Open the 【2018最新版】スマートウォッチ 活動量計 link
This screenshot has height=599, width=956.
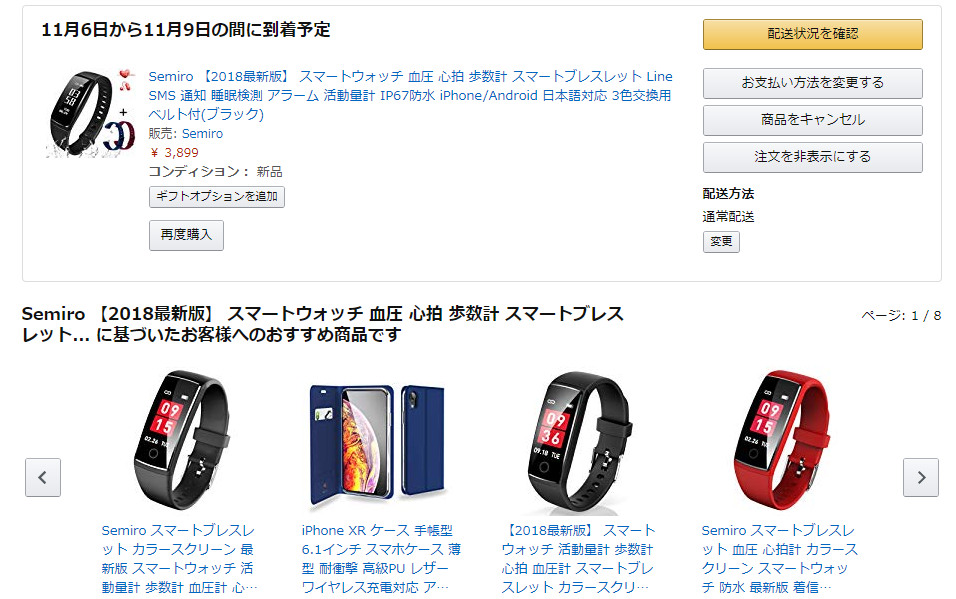point(578,559)
